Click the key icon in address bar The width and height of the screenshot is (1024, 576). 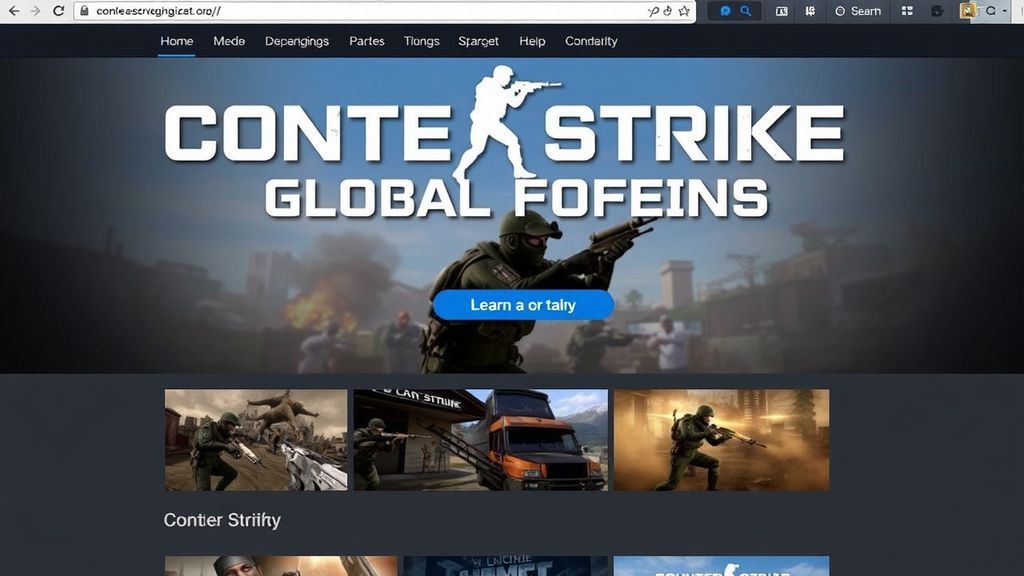[x=652, y=11]
